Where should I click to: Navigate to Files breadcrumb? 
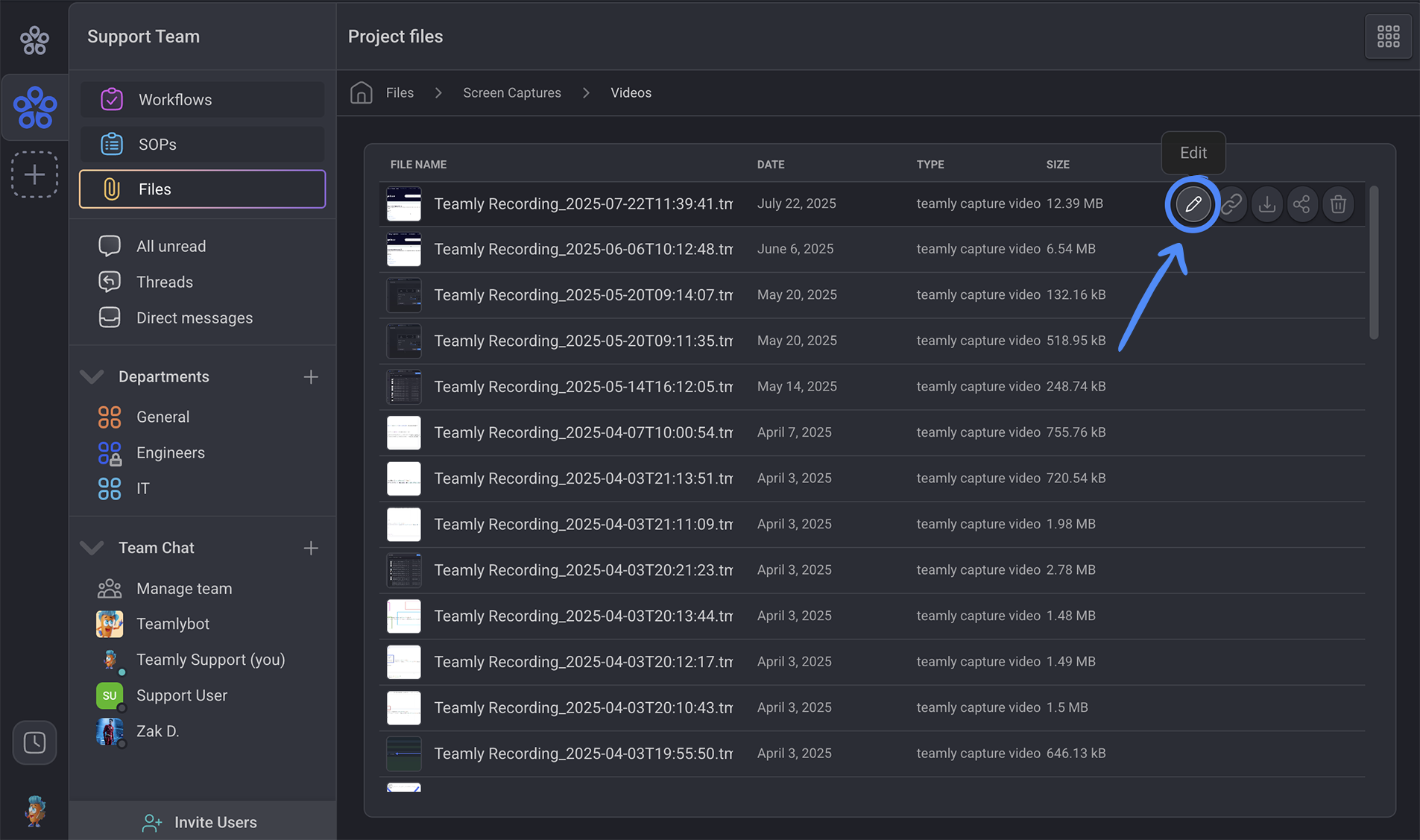tap(400, 92)
